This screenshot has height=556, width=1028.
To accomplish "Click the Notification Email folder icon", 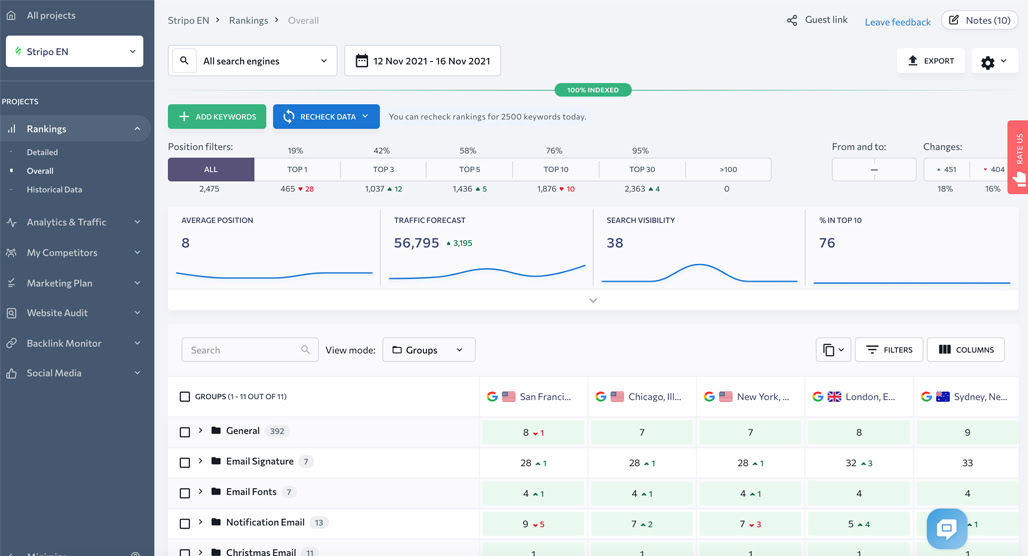I will [x=216, y=523].
